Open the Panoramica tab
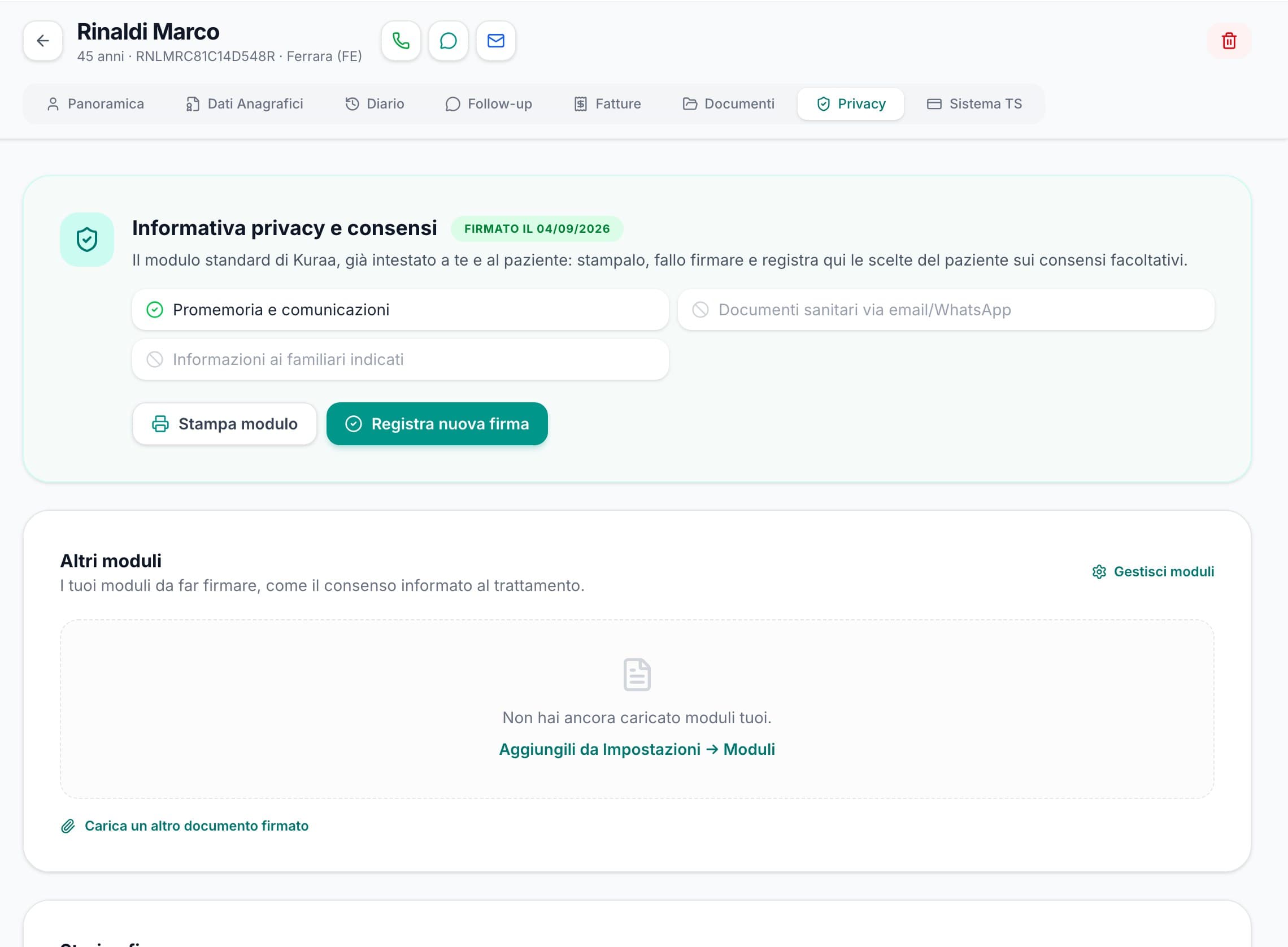The image size is (1288, 947). 95,104
